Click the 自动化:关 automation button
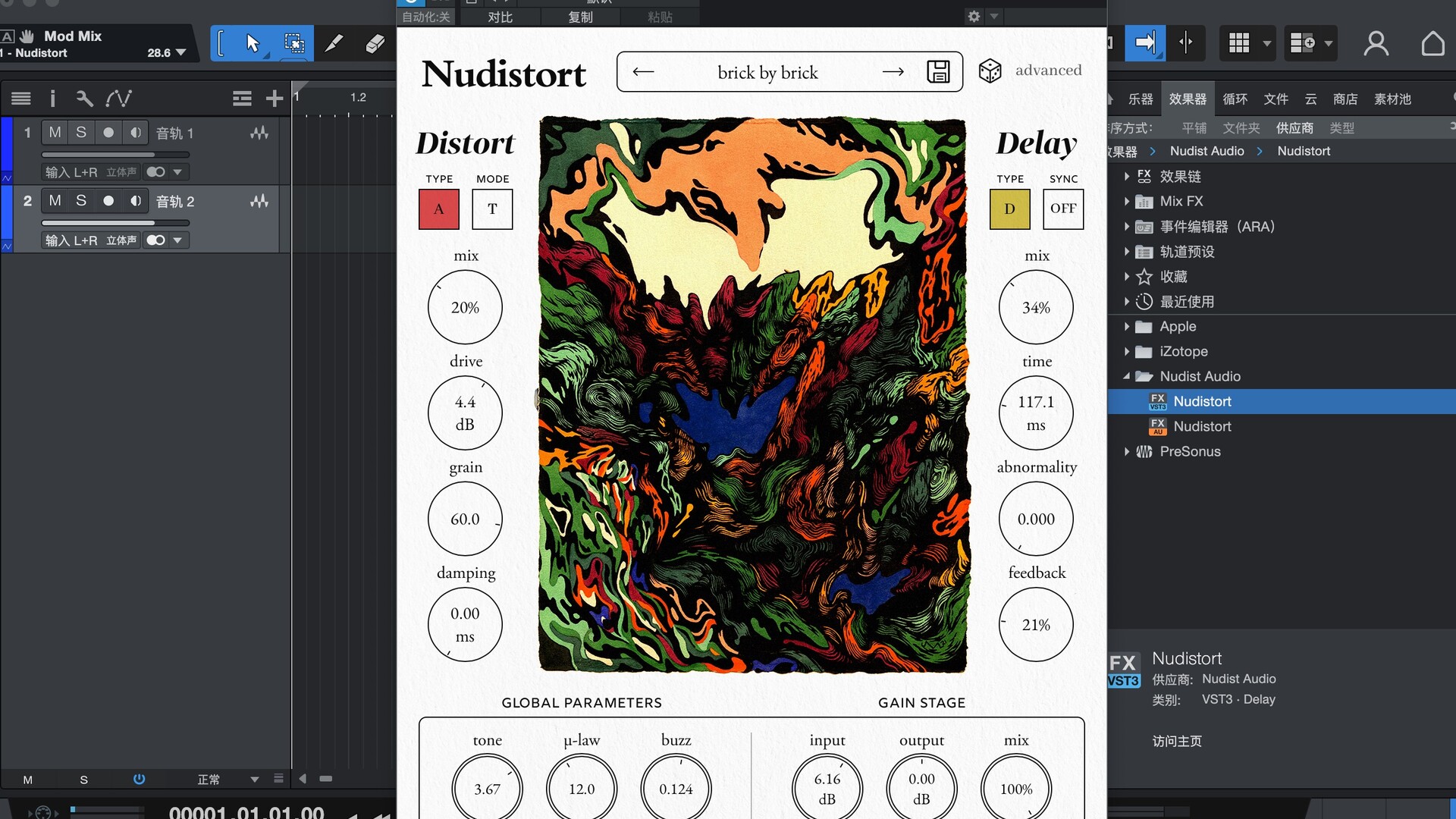 (x=426, y=17)
